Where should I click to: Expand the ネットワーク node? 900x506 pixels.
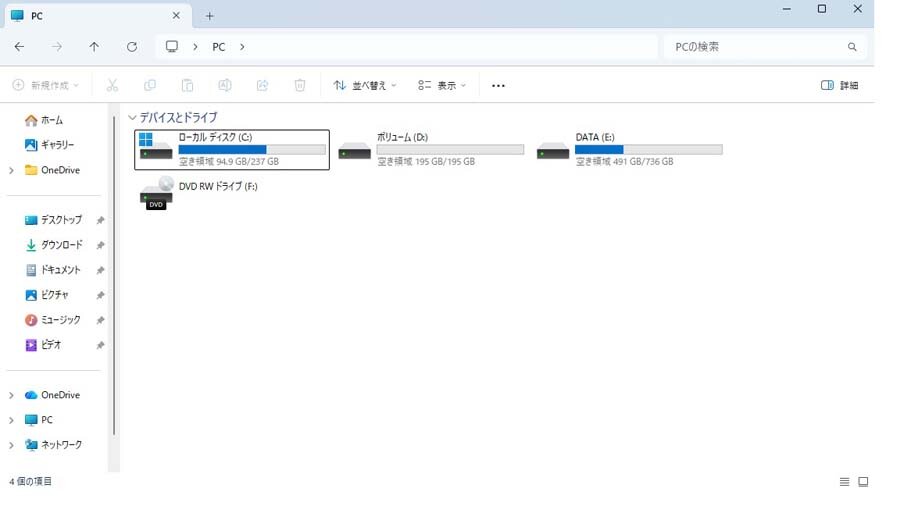click(11, 445)
